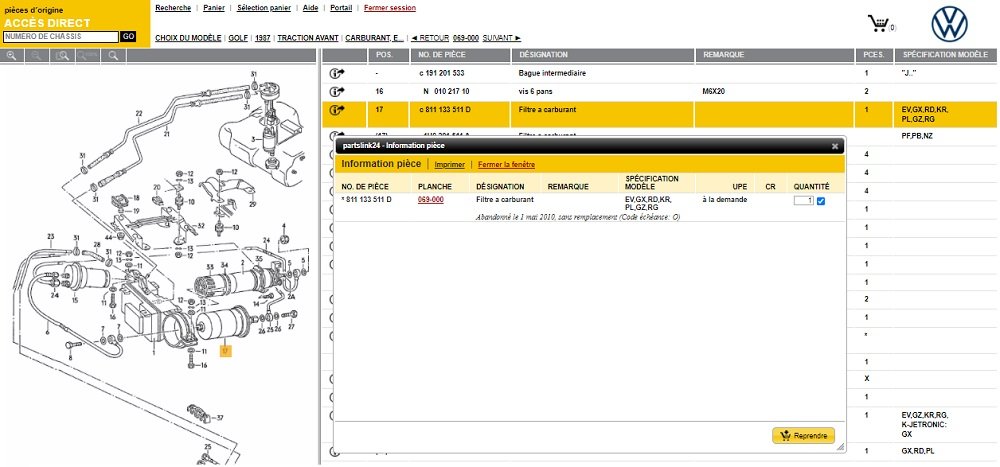
Task: Click Imprimer link in dialog
Action: click(450, 165)
